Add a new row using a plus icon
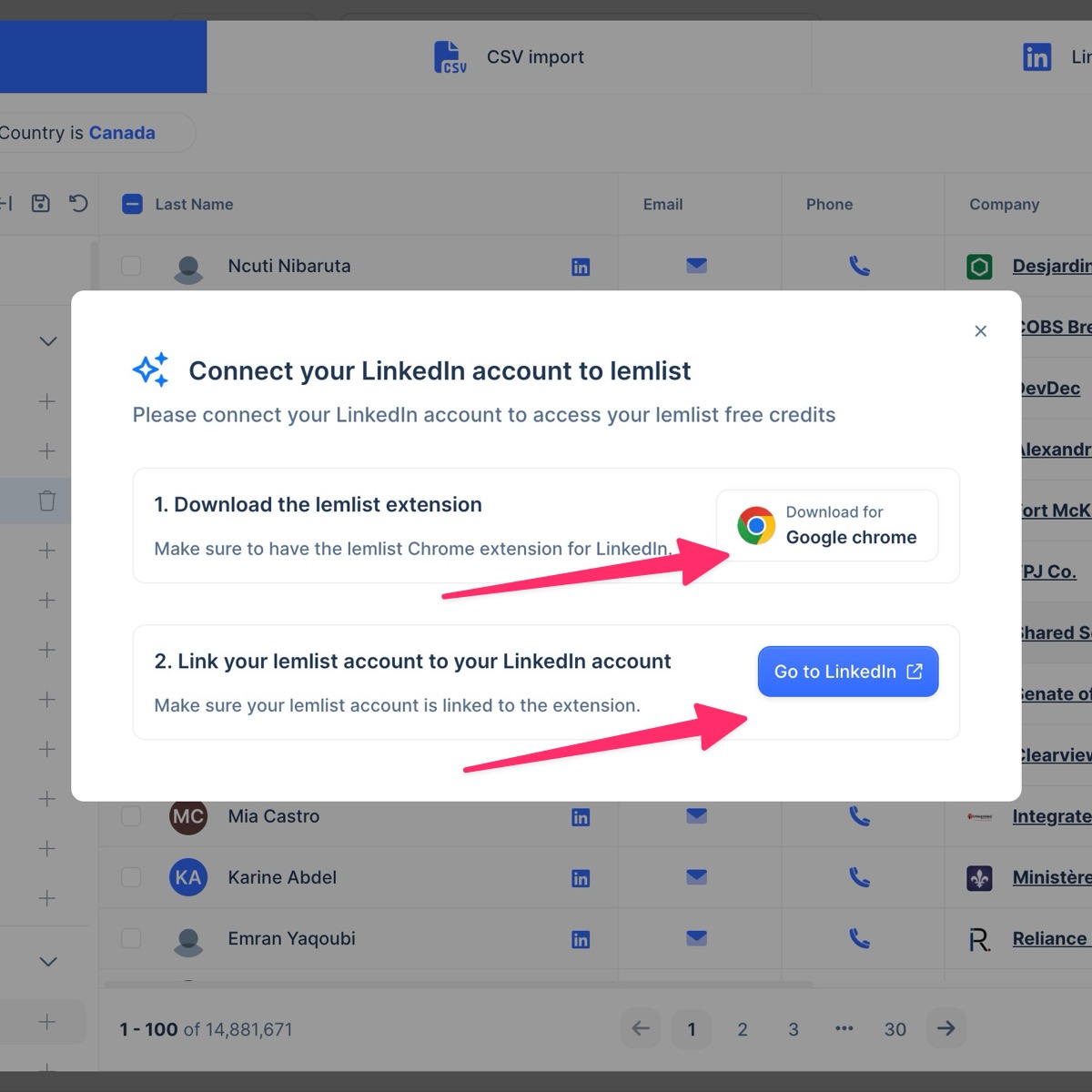1092x1092 pixels. click(46, 400)
